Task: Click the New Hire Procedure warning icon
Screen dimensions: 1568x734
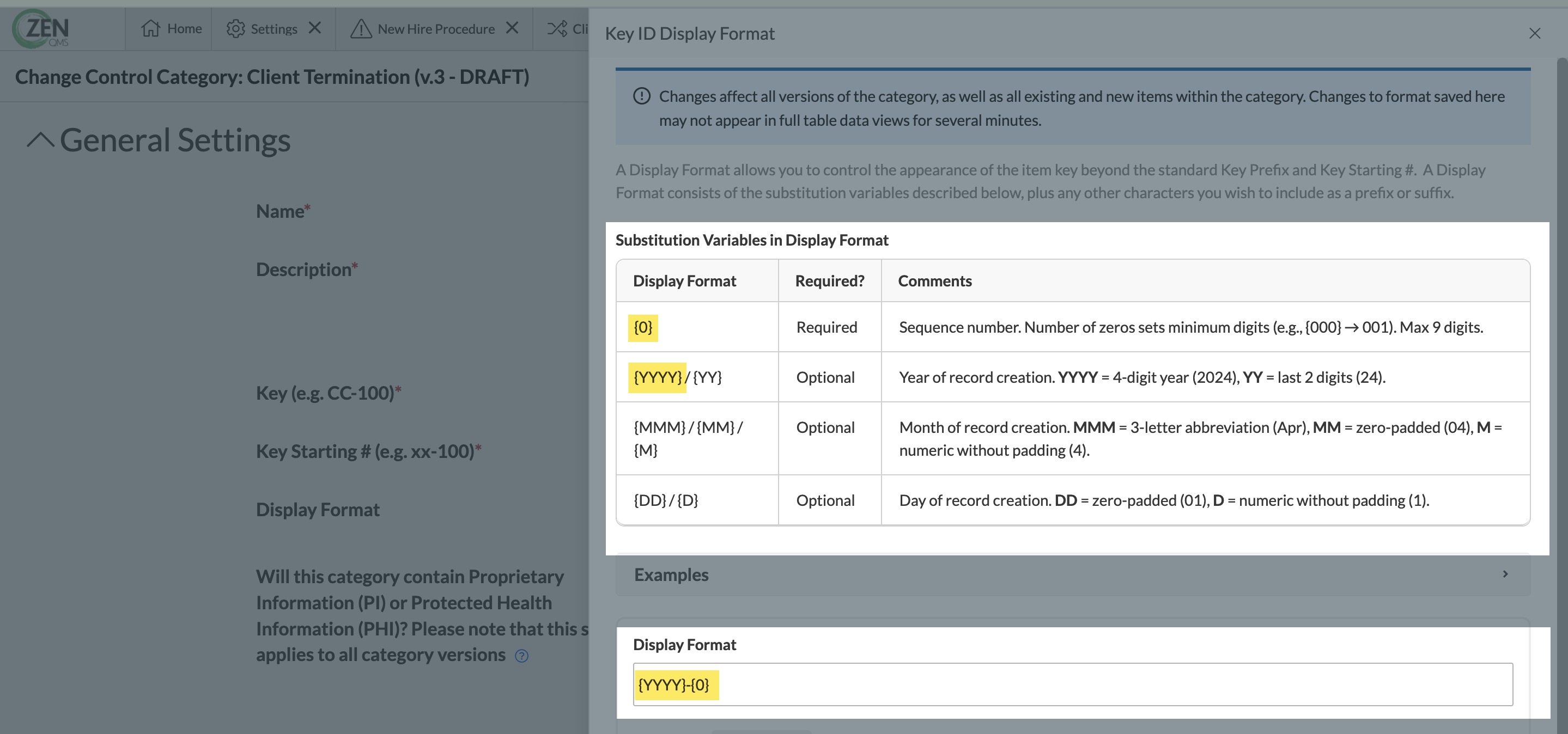Action: 361,28
